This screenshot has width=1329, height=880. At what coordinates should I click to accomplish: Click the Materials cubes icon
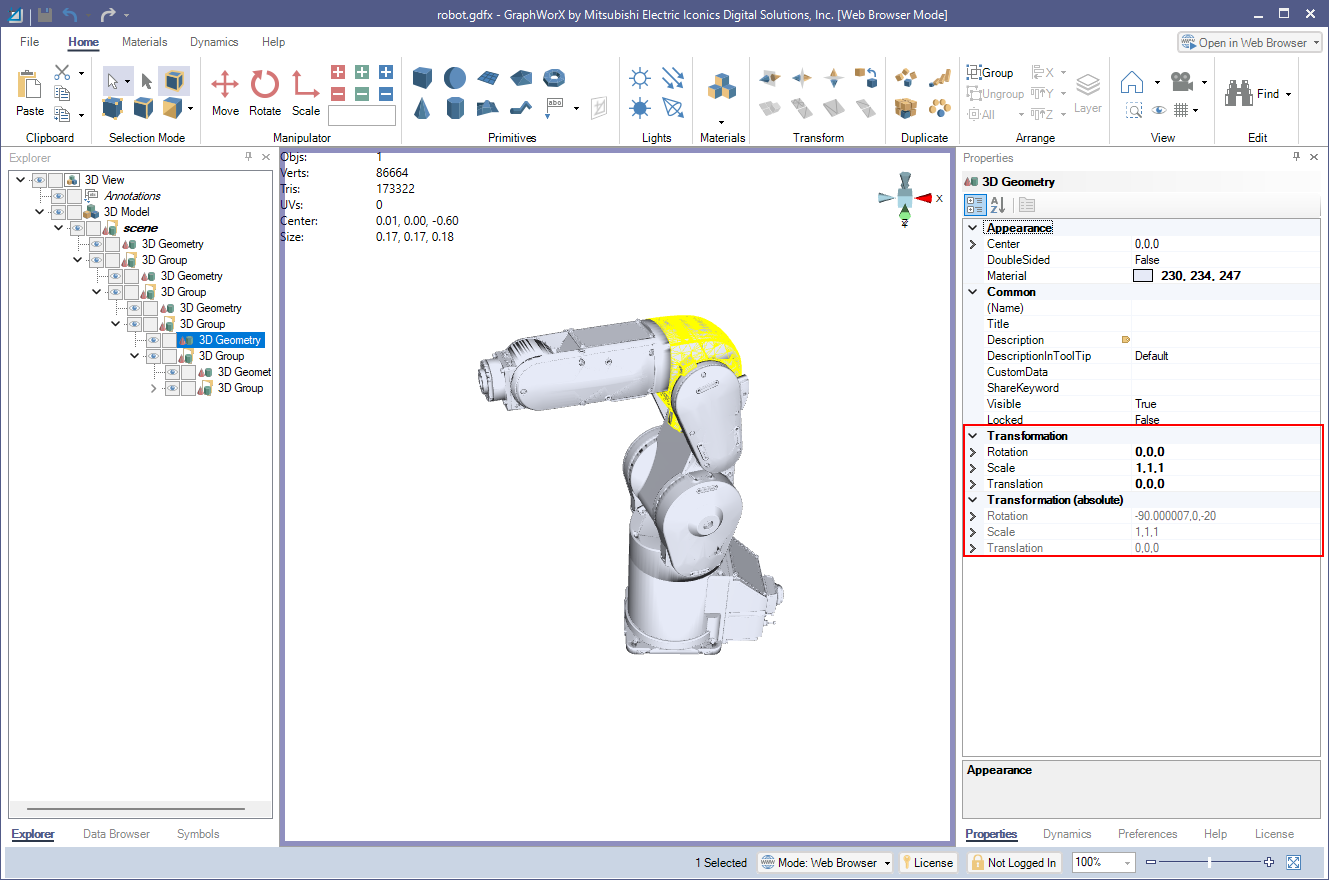[x=721, y=87]
